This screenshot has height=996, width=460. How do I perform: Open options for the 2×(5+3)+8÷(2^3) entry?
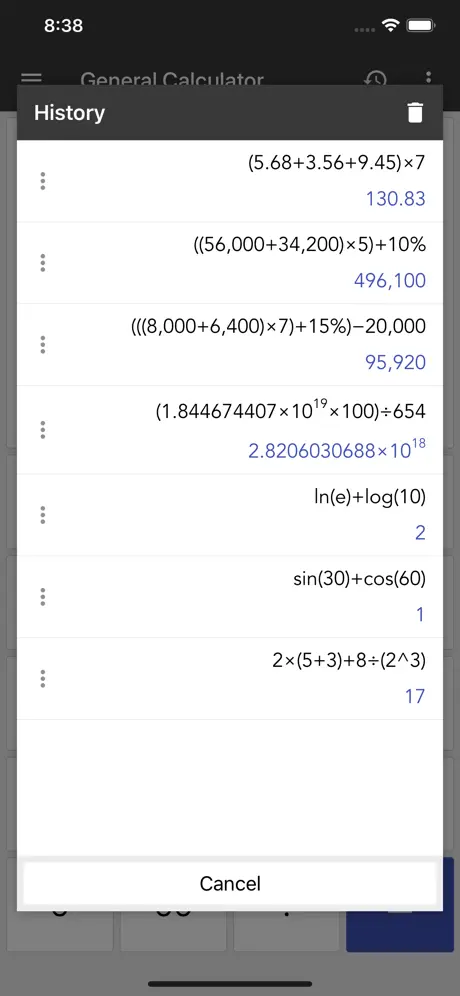[43, 679]
